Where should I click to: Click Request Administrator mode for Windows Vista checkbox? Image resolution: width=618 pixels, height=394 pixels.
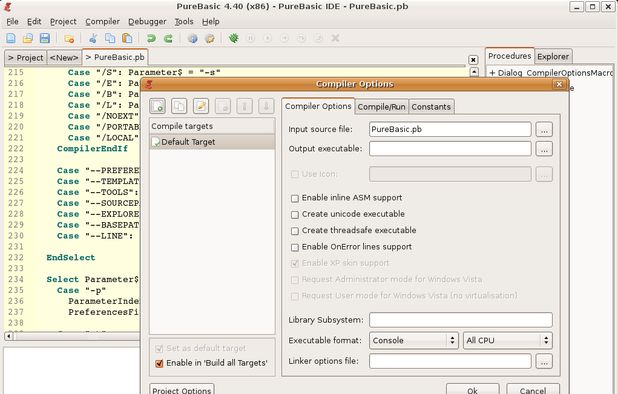pyautogui.click(x=294, y=280)
